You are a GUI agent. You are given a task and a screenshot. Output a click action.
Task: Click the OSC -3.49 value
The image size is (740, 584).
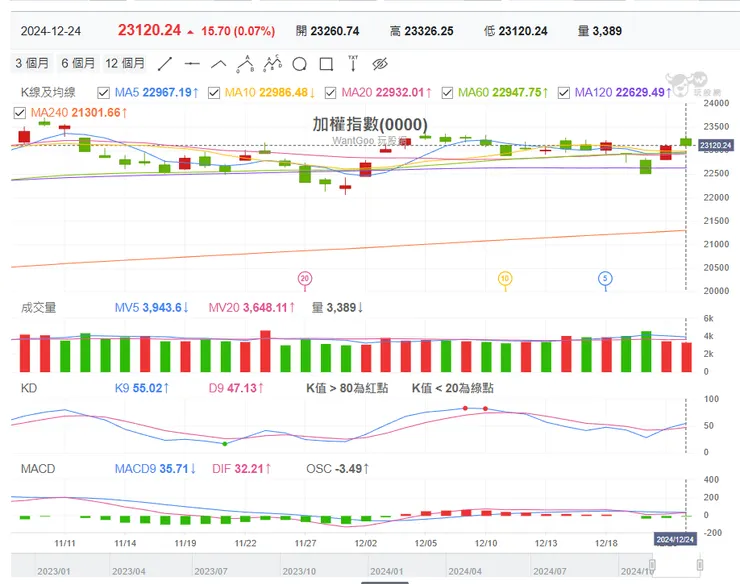(x=338, y=469)
